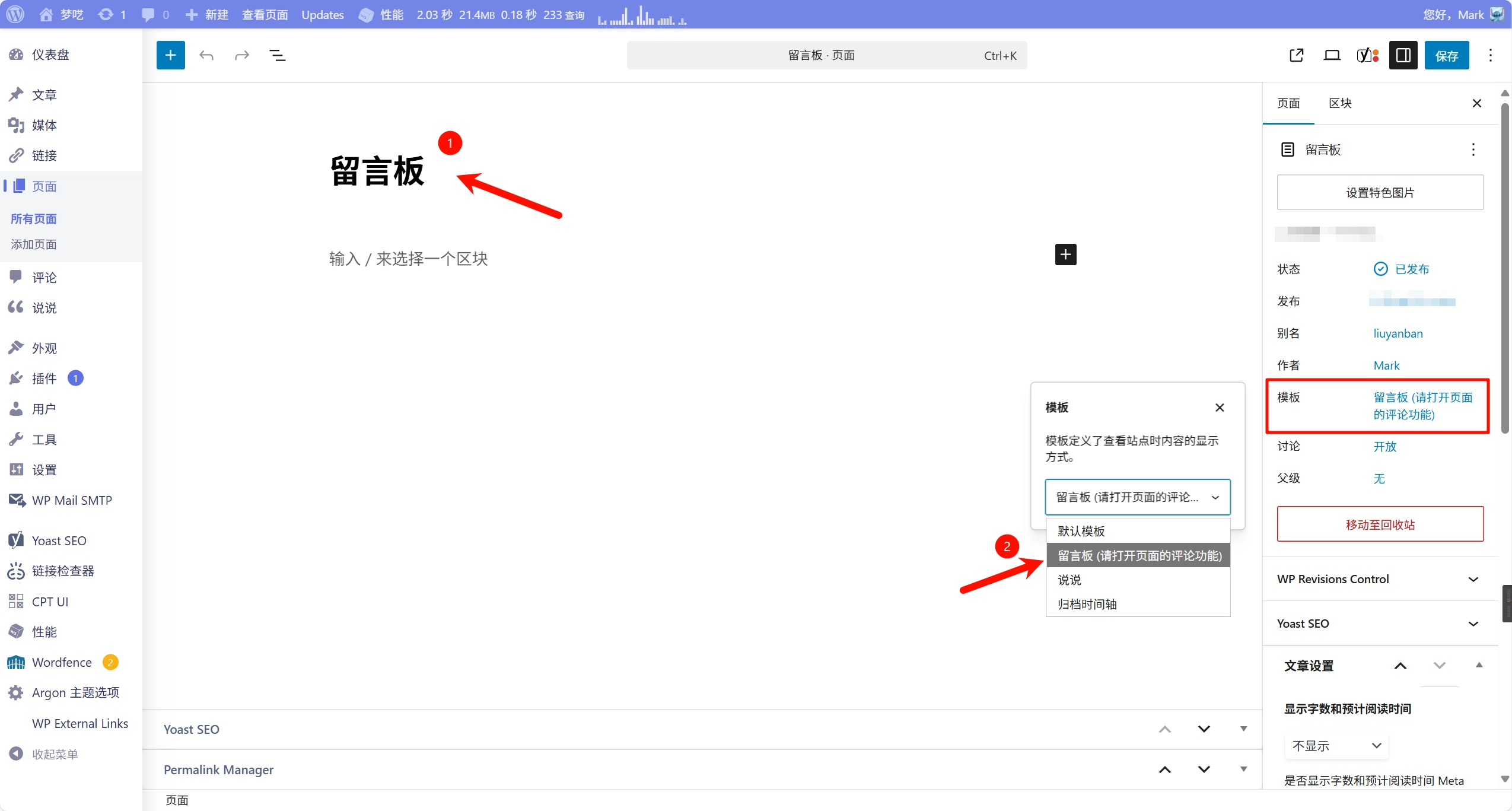Open Yoast SEO panel icon in toolbar
This screenshot has height=811, width=1512.
point(1367,55)
